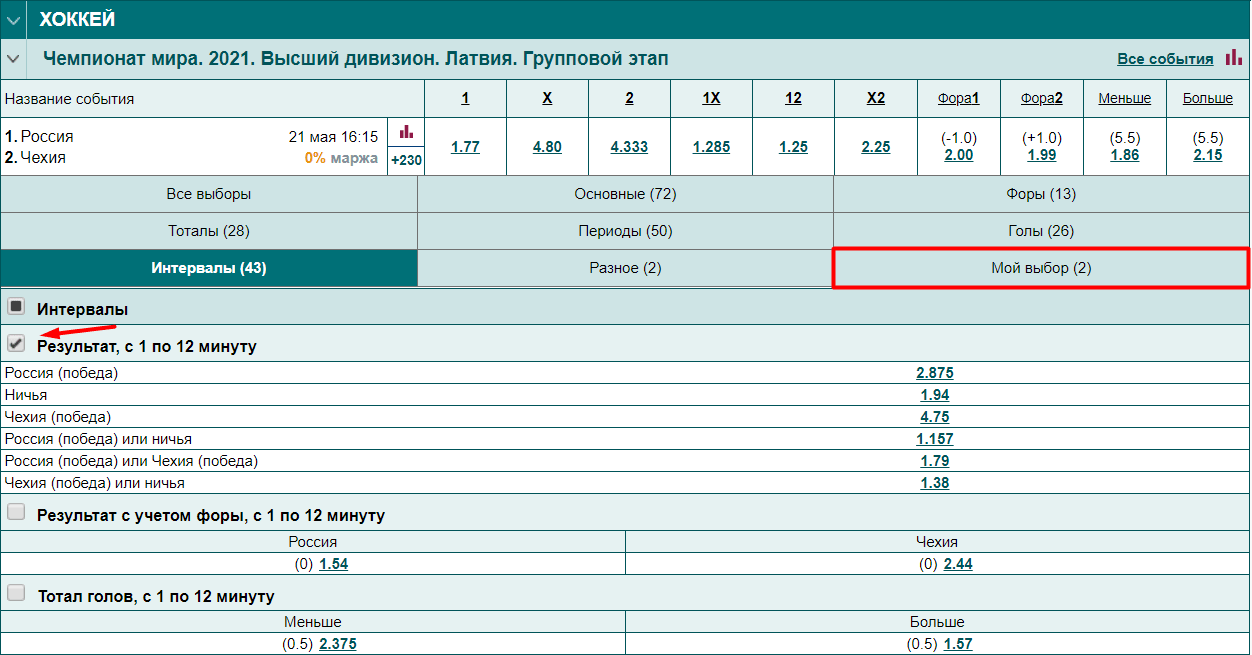Select the Интервалы (43) tab
This screenshot has width=1252, height=655.
(209, 268)
